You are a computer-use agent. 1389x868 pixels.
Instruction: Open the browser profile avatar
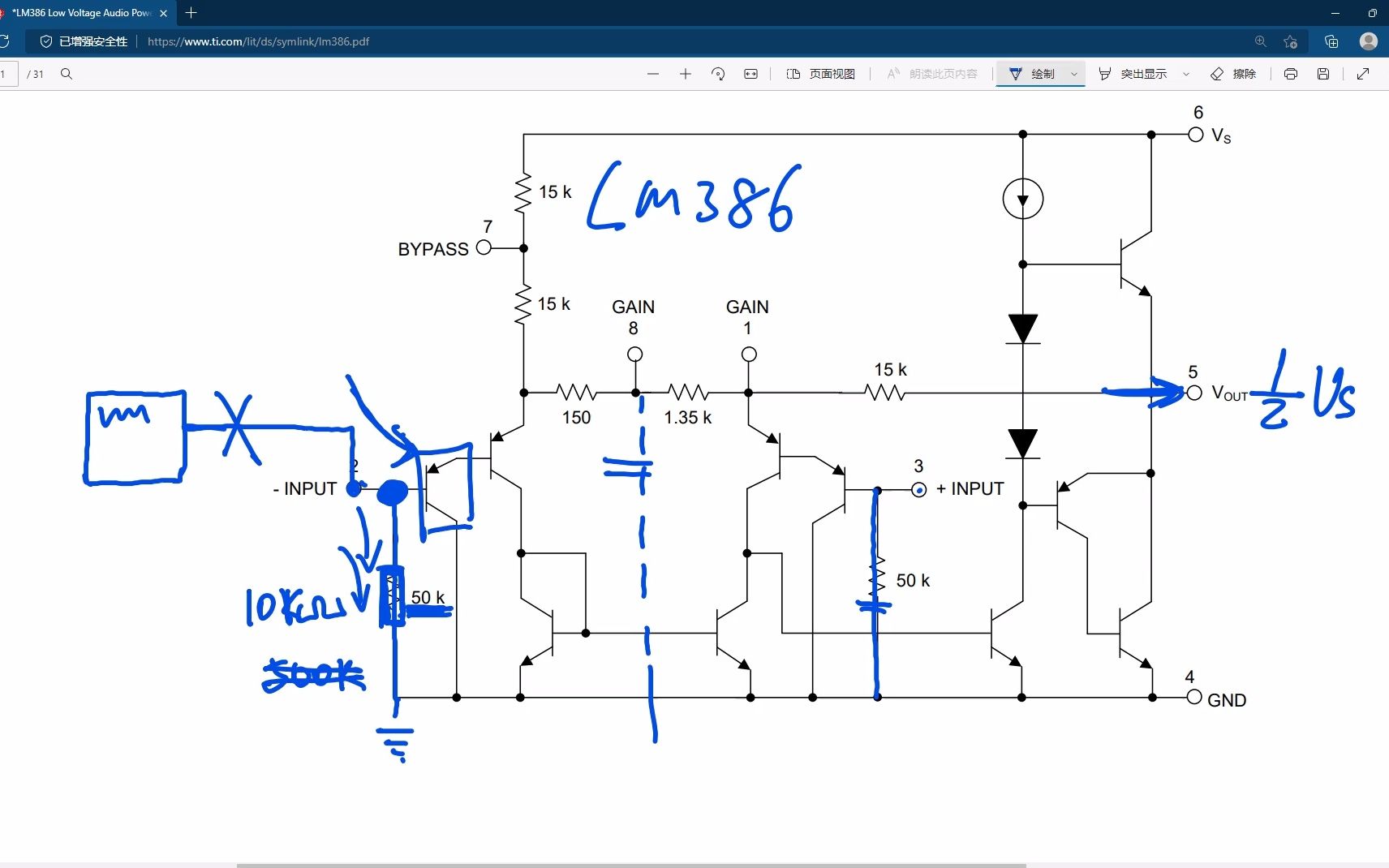(1369, 41)
